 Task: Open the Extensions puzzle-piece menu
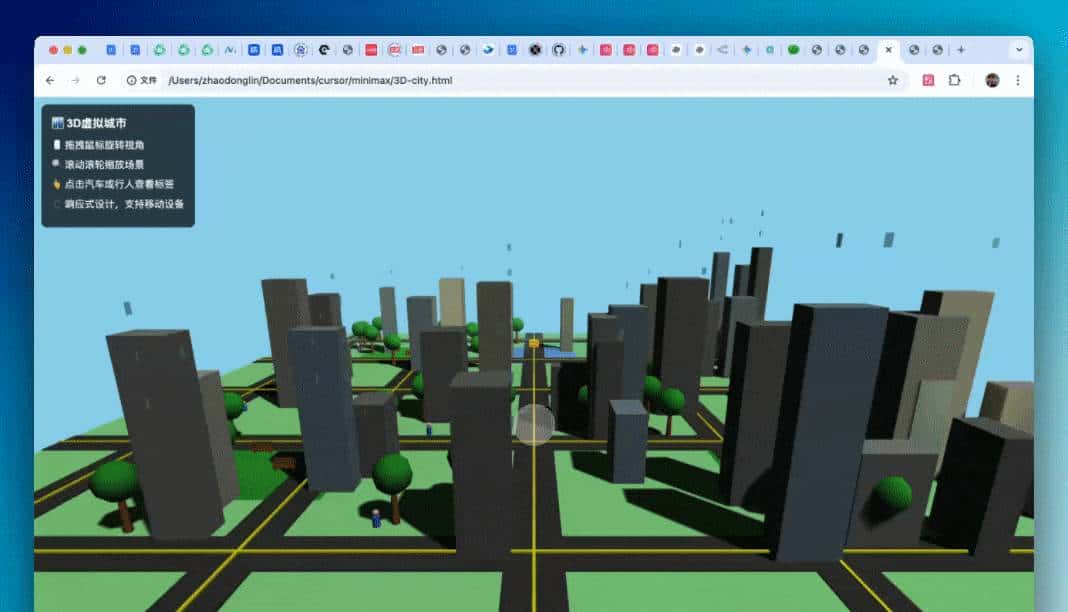pyautogui.click(x=954, y=80)
